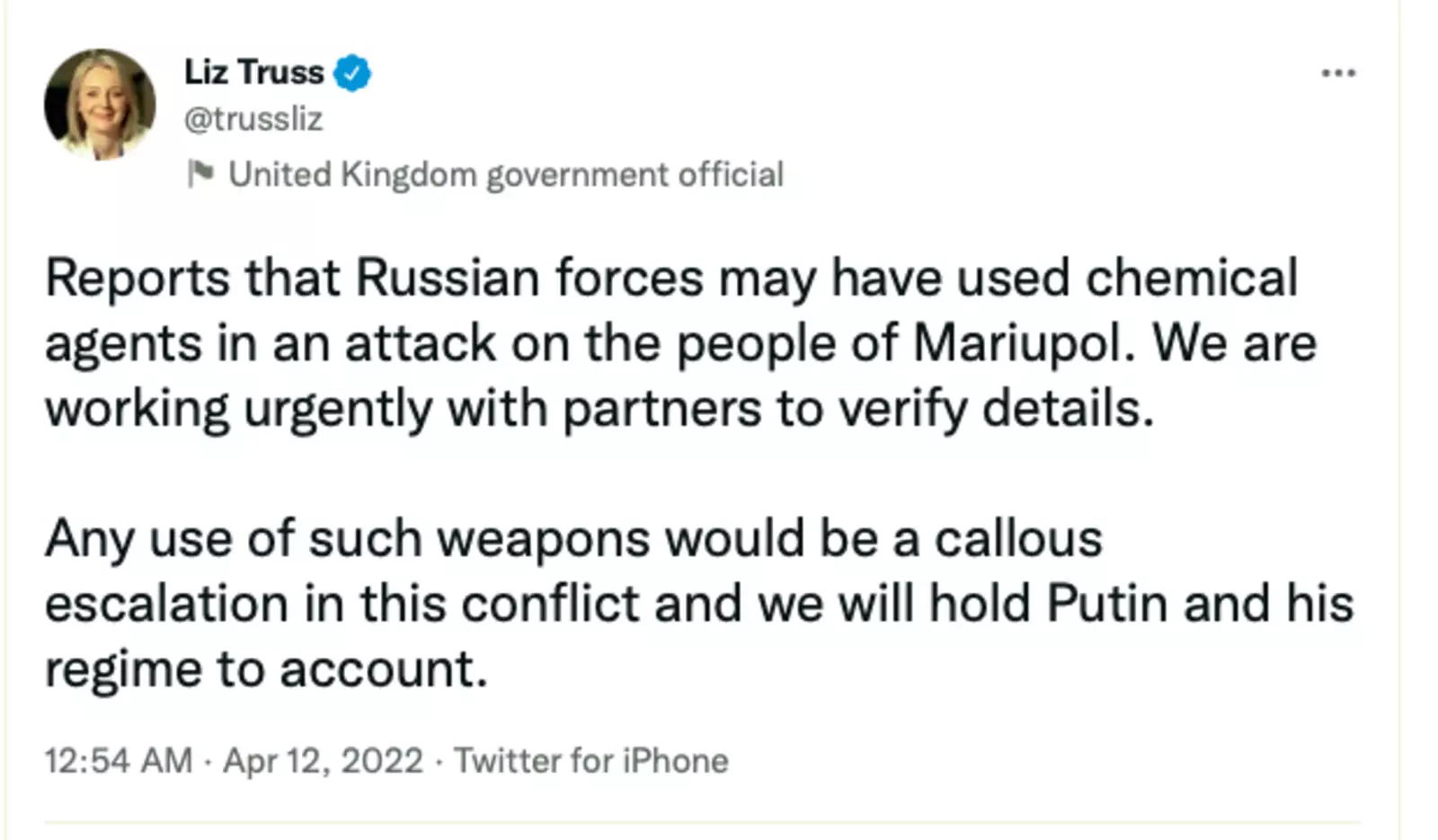Open the @trussliz handle link

coord(253,119)
